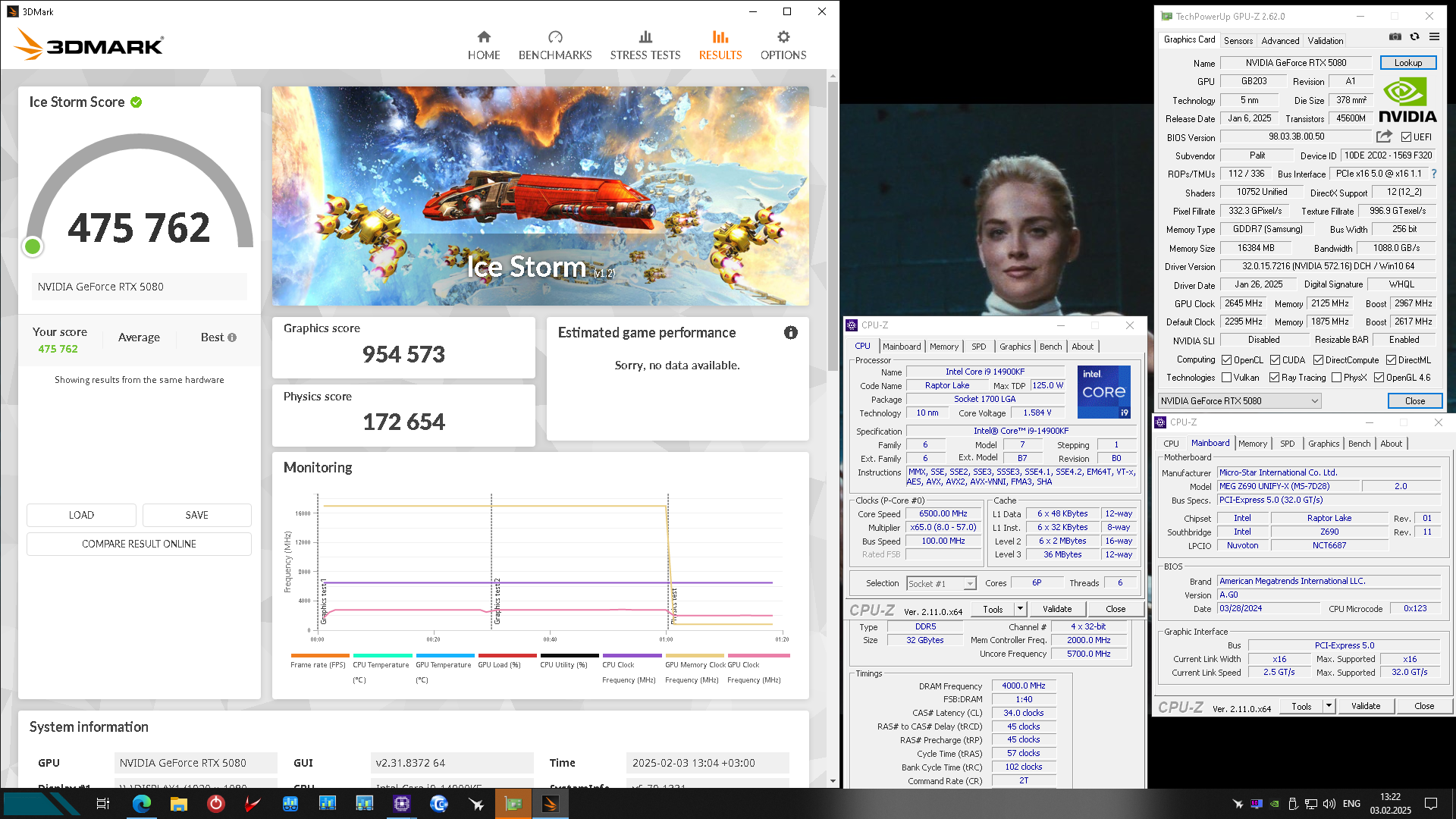Click the GPU name field in System information
This screenshot has height=819, width=1456.
coord(196,763)
